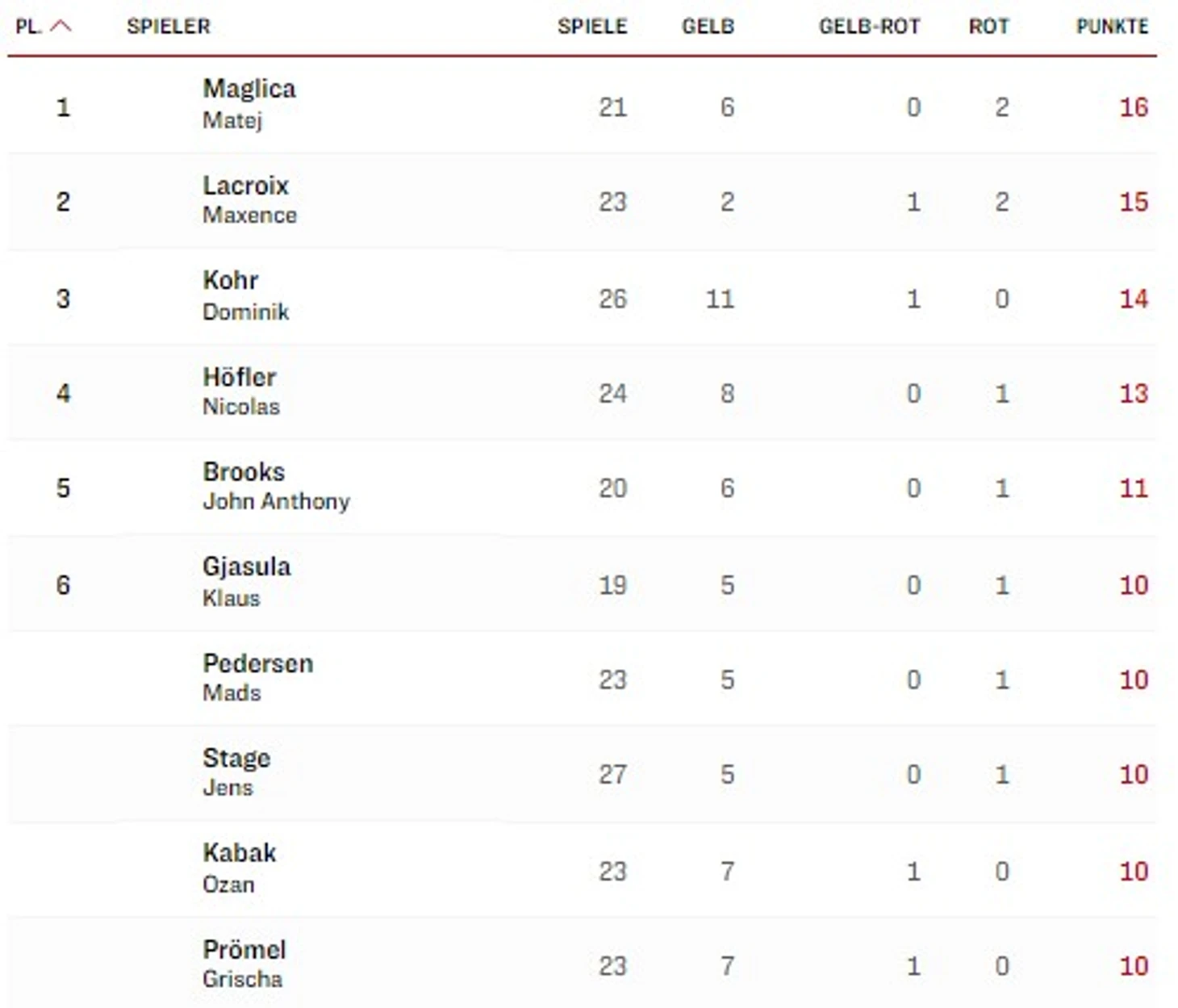Screen dimensions: 1178x1008
Task: Click player Stage Jens
Action: point(236,772)
